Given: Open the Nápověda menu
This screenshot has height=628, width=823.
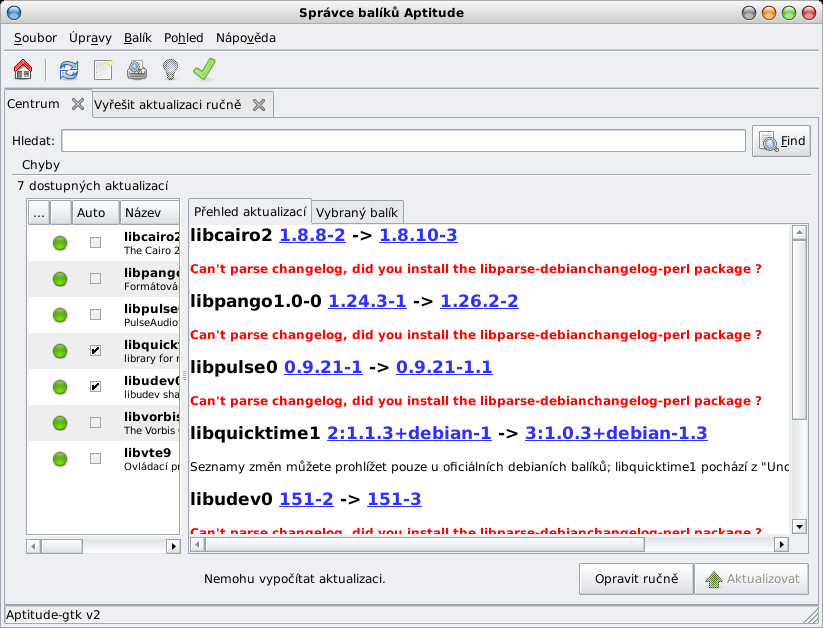Looking at the screenshot, I should [246, 38].
